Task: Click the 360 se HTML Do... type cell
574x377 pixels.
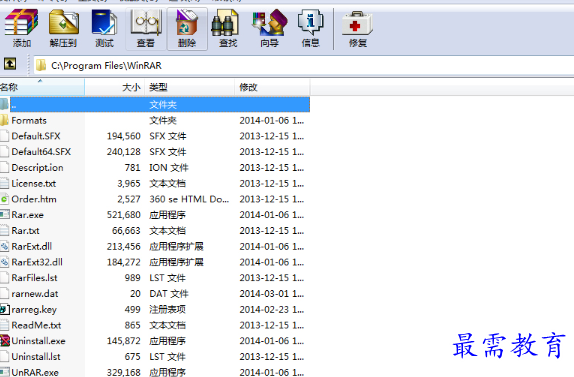Action: (189, 199)
